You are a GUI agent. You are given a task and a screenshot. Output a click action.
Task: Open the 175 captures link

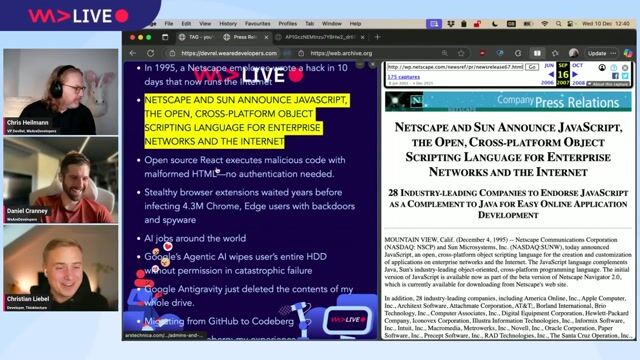(x=403, y=77)
